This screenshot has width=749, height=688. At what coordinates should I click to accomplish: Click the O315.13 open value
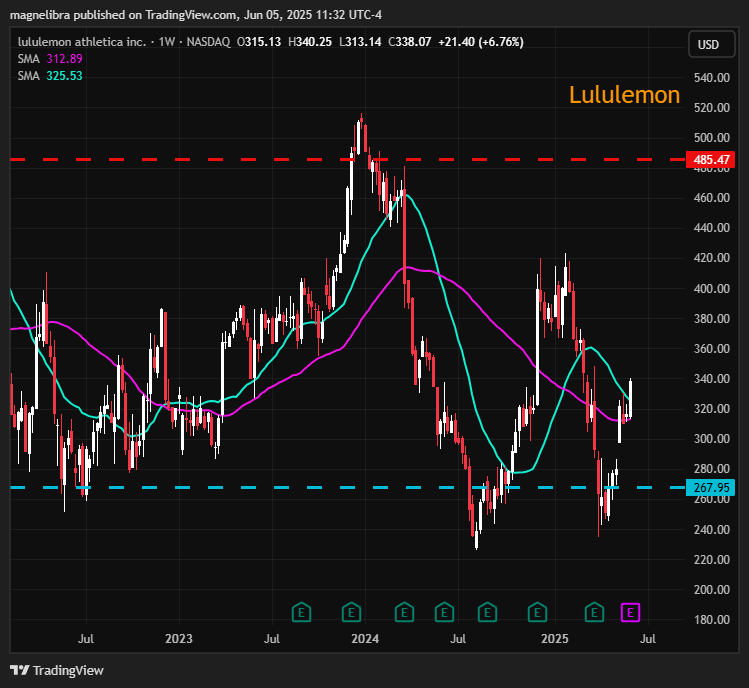tap(259, 42)
